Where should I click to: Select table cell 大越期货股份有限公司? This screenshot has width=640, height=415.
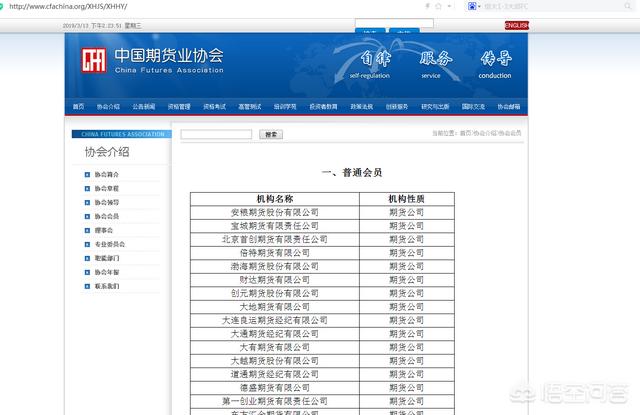(275, 360)
